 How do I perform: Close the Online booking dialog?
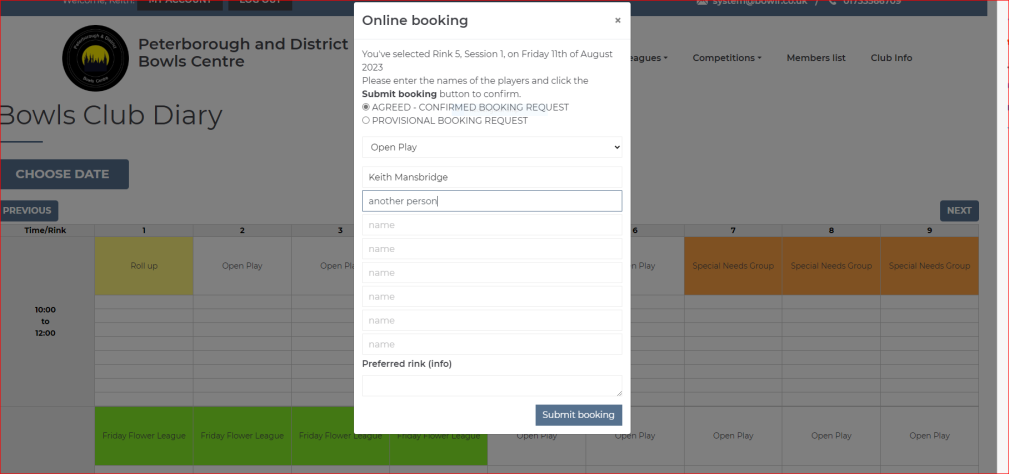coord(617,20)
